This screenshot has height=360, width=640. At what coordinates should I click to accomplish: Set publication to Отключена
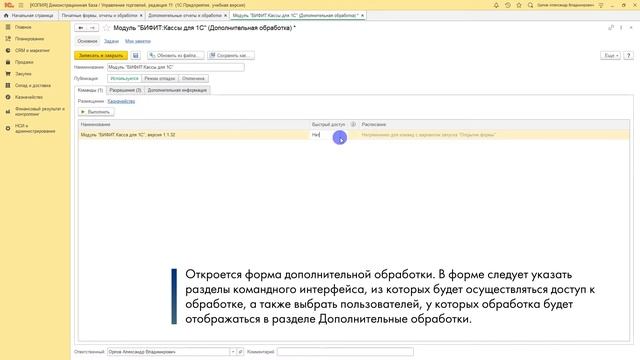pyautogui.click(x=193, y=78)
